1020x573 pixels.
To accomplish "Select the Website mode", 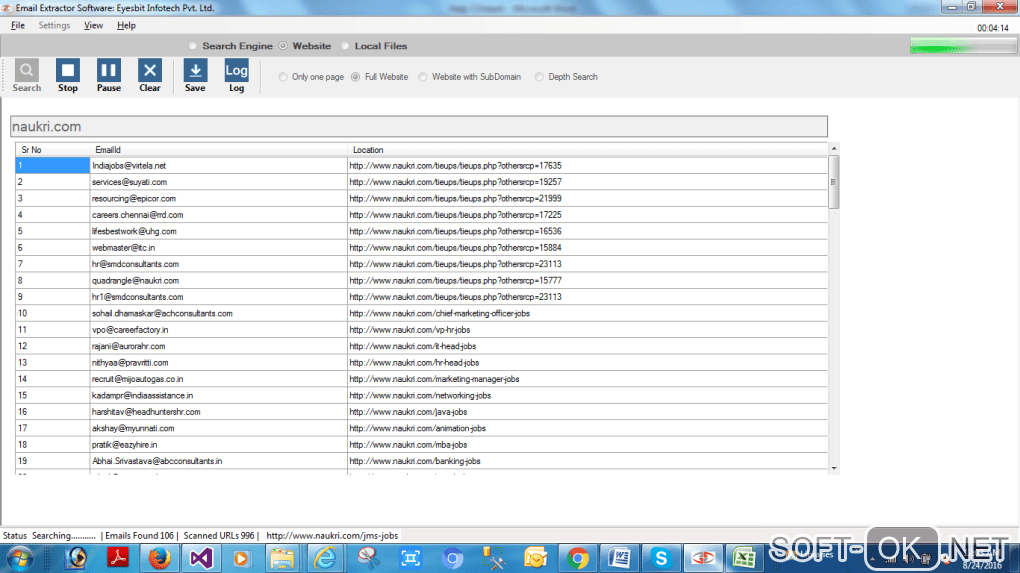I will tap(305, 46).
